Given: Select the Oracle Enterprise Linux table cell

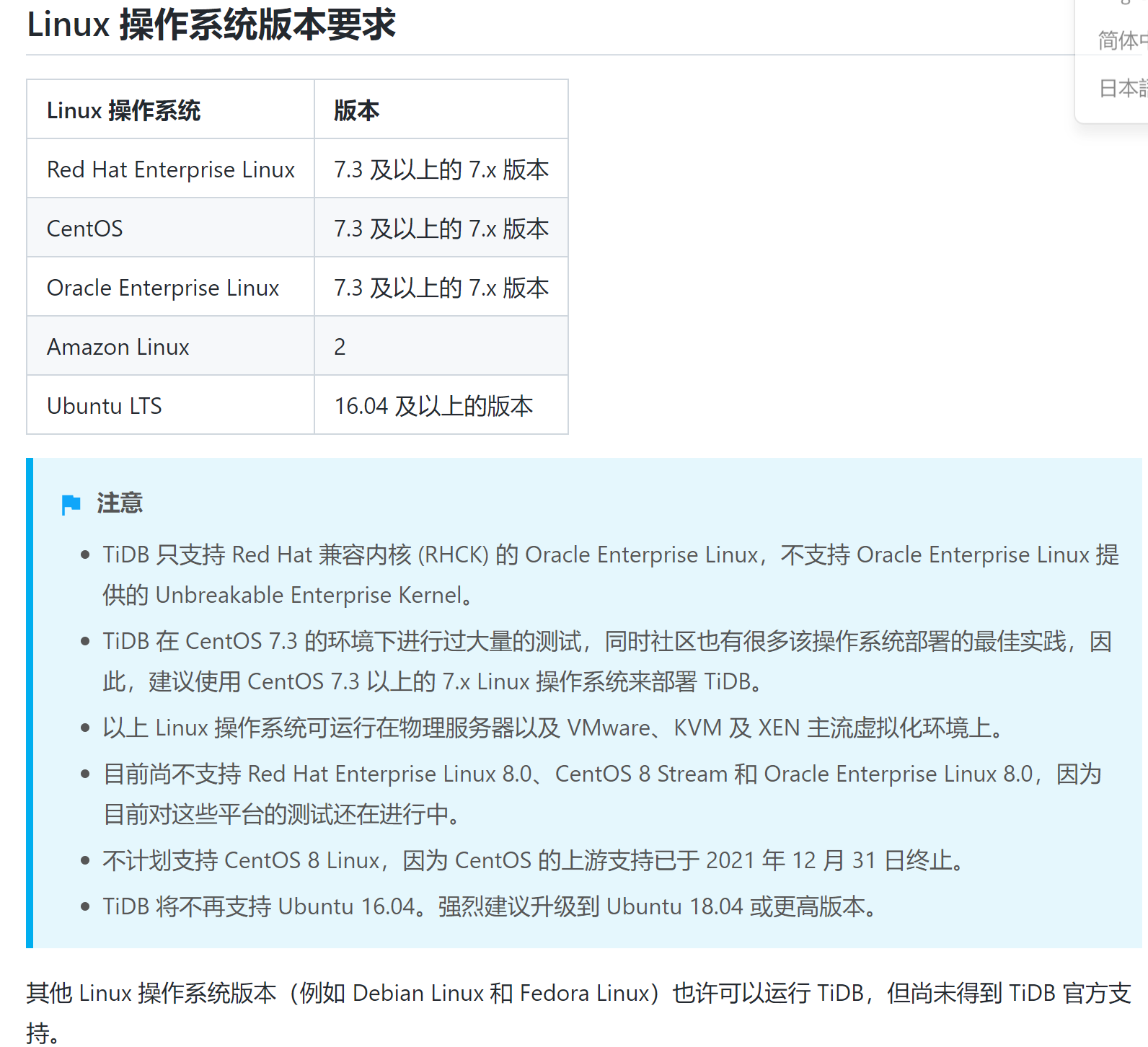Looking at the screenshot, I should (x=170, y=287).
